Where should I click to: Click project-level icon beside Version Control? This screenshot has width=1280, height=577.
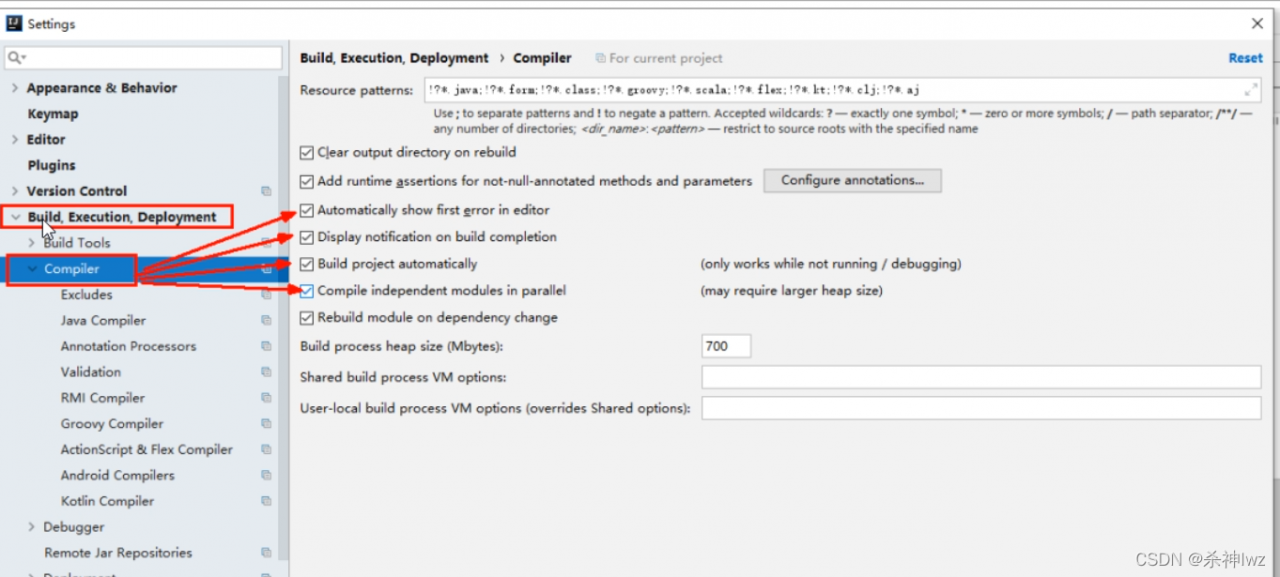266,191
